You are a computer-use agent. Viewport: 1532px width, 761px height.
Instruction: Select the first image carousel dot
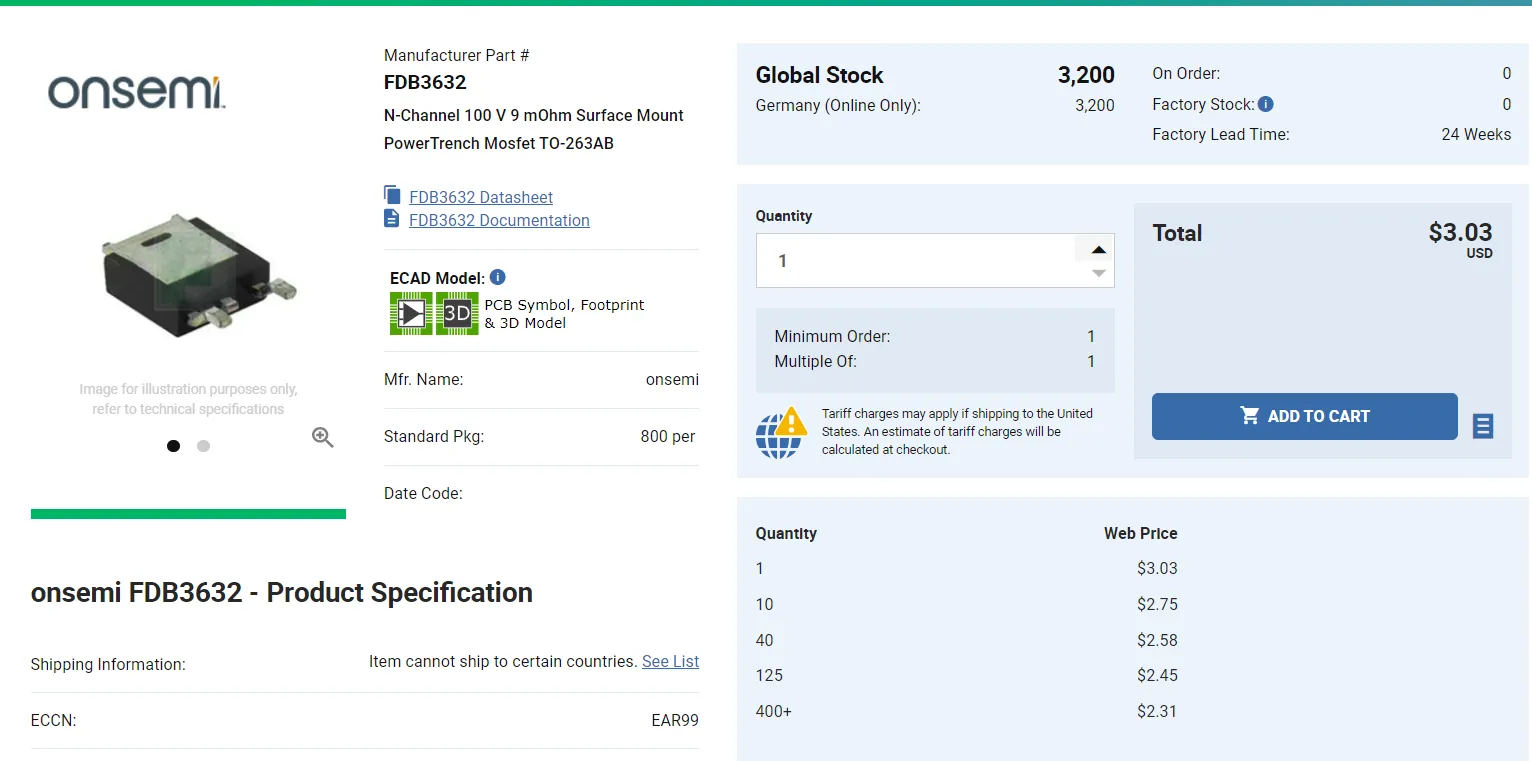174,446
